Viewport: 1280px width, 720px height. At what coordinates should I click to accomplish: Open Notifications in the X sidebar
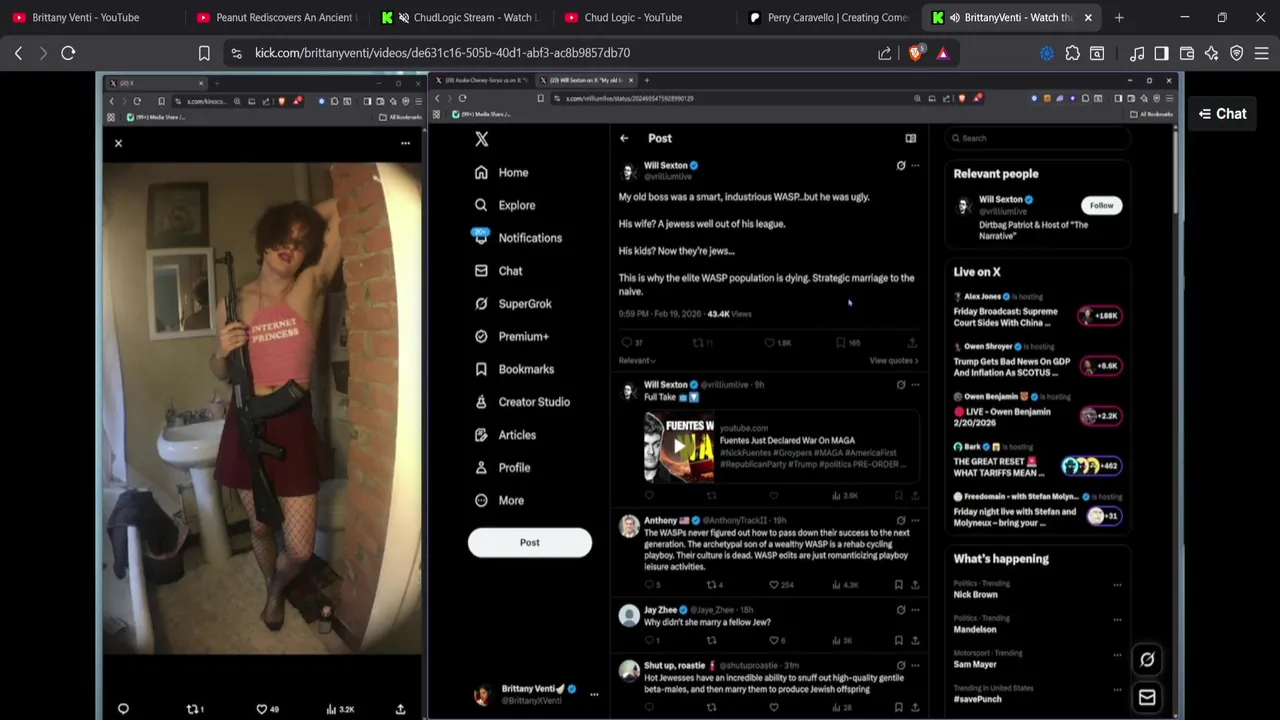tap(518, 238)
